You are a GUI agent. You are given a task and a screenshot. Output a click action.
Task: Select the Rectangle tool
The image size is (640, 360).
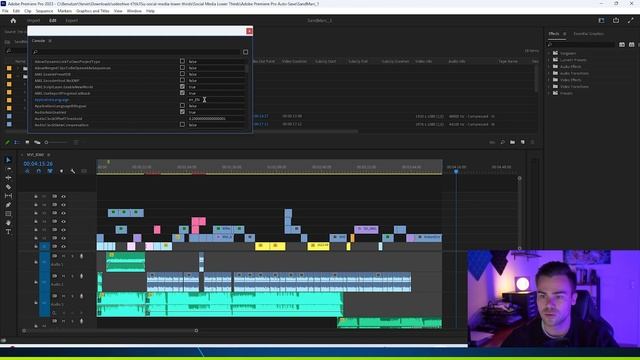click(x=8, y=214)
